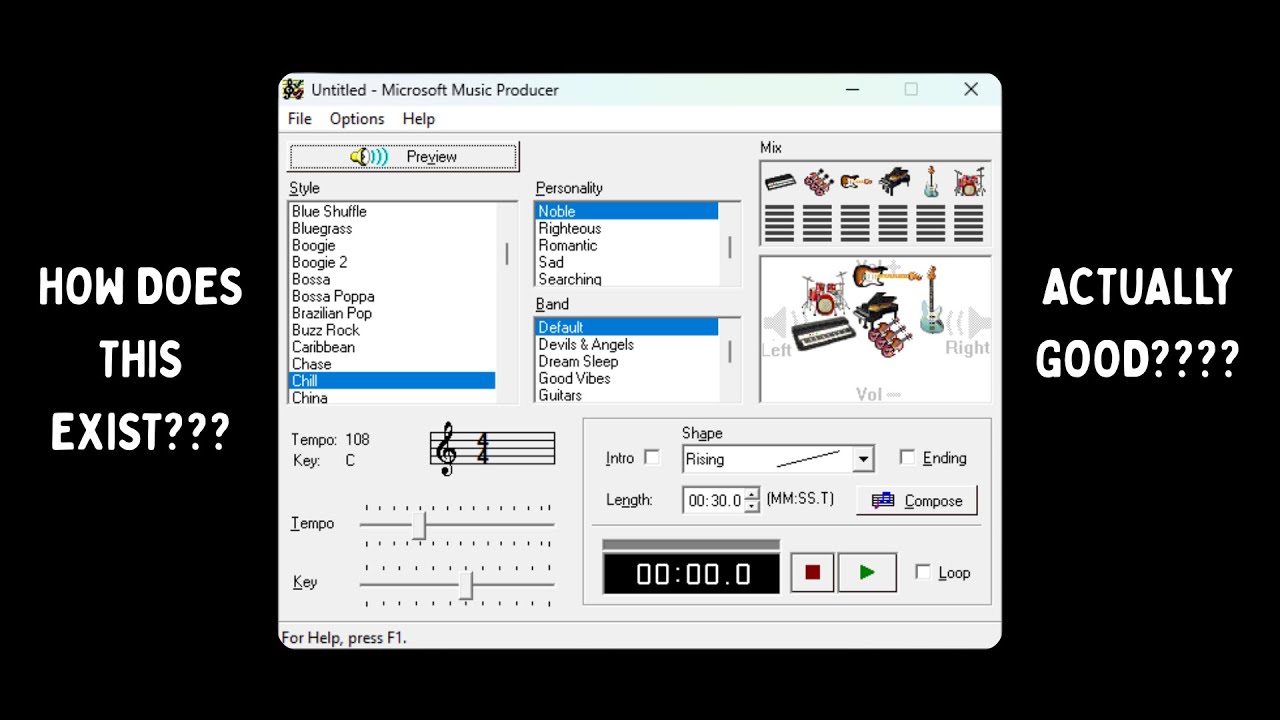Choose Bossa Poppa in the Style list
The image size is (1280, 720).
[392, 296]
